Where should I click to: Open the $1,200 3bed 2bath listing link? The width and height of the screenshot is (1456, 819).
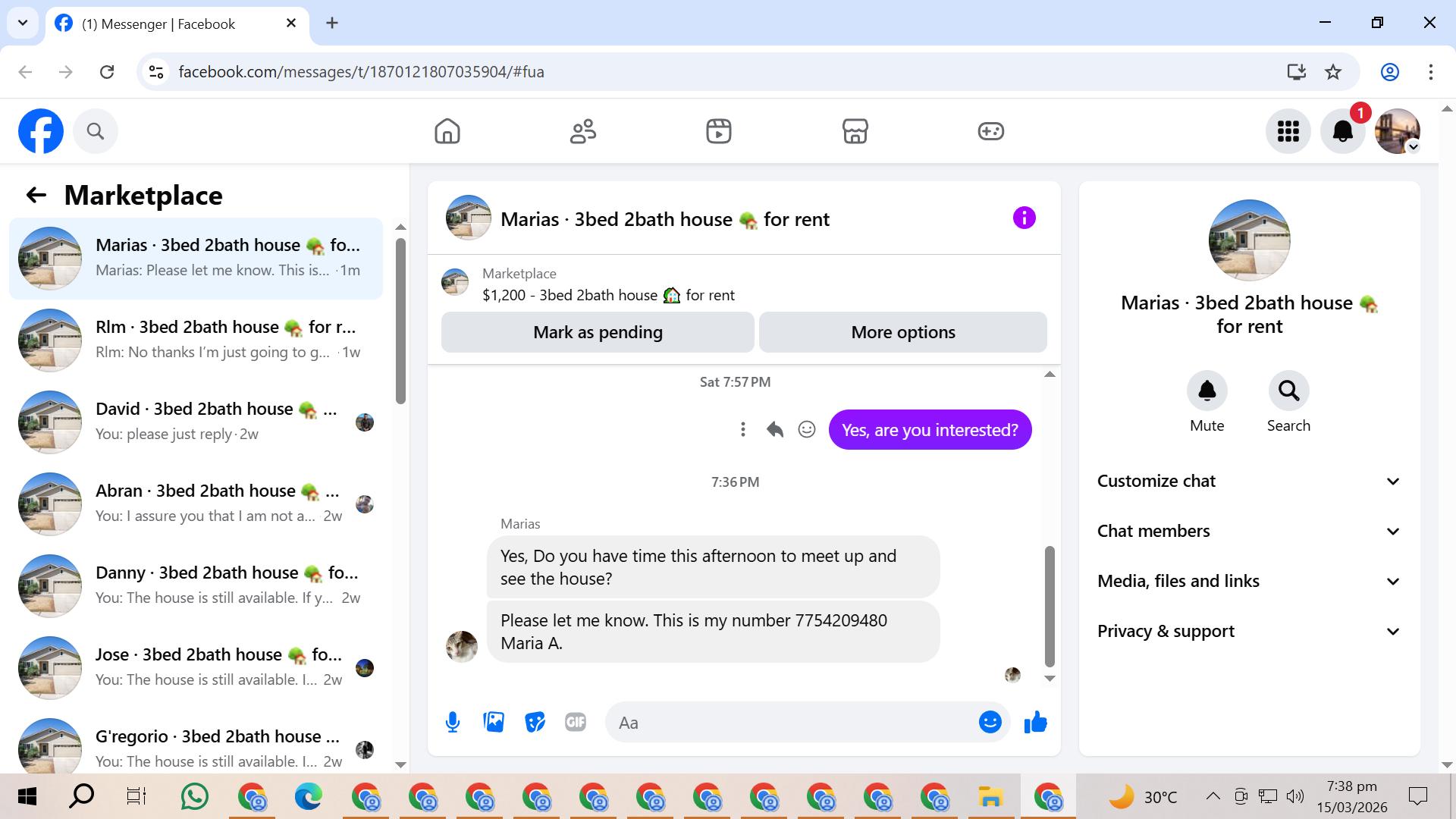pos(608,295)
